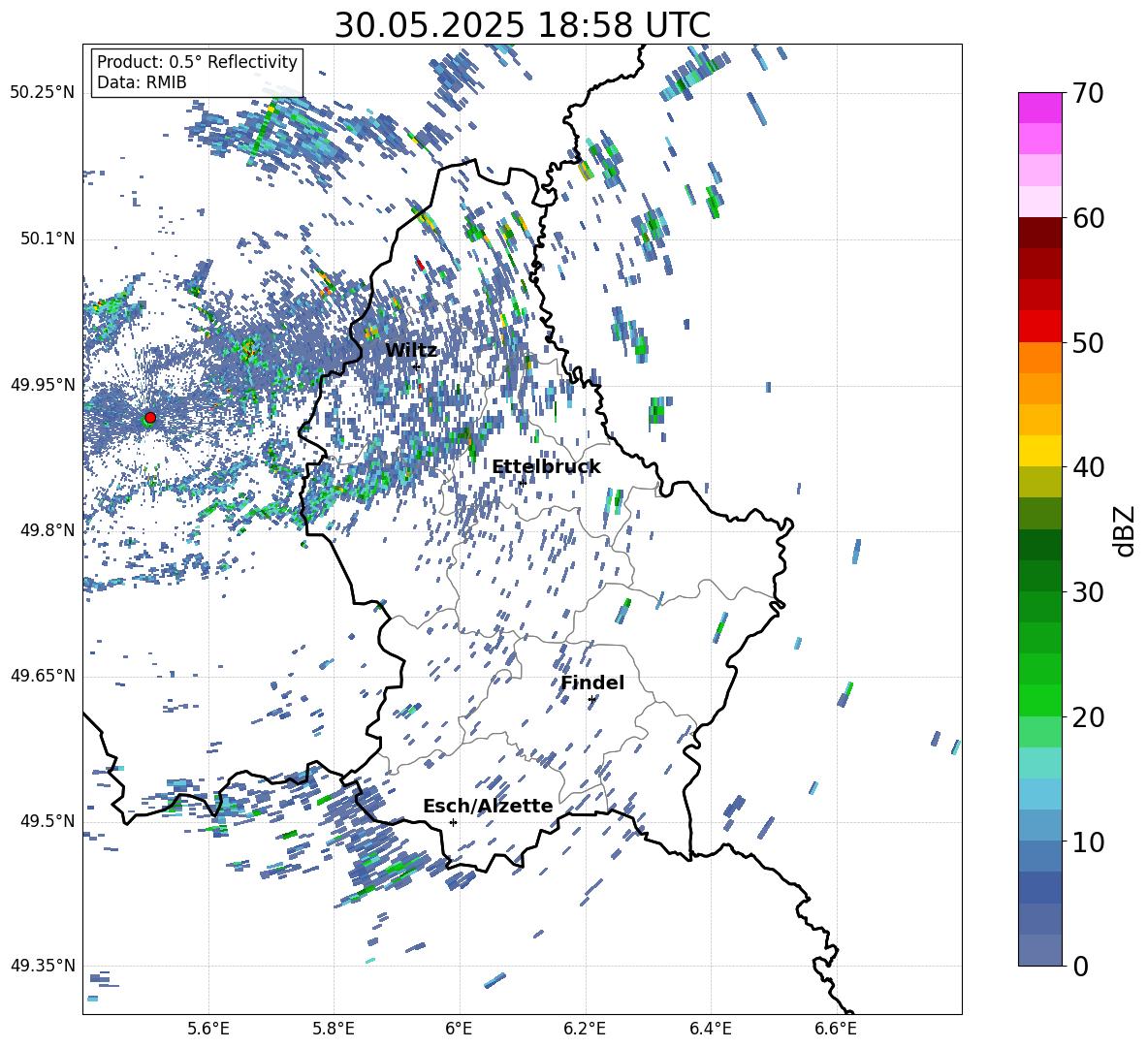The width and height of the screenshot is (1148, 1048).
Task: Click the 49.5°N latitude tick label
Action: pyautogui.click(x=47, y=821)
